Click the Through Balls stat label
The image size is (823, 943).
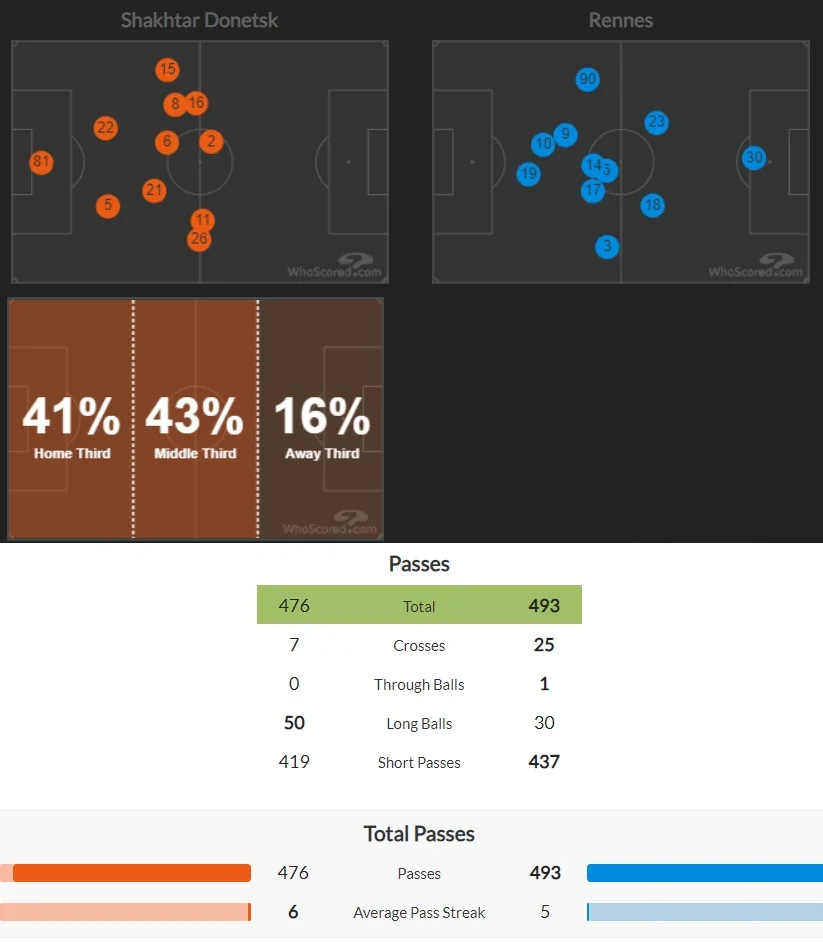tap(419, 685)
